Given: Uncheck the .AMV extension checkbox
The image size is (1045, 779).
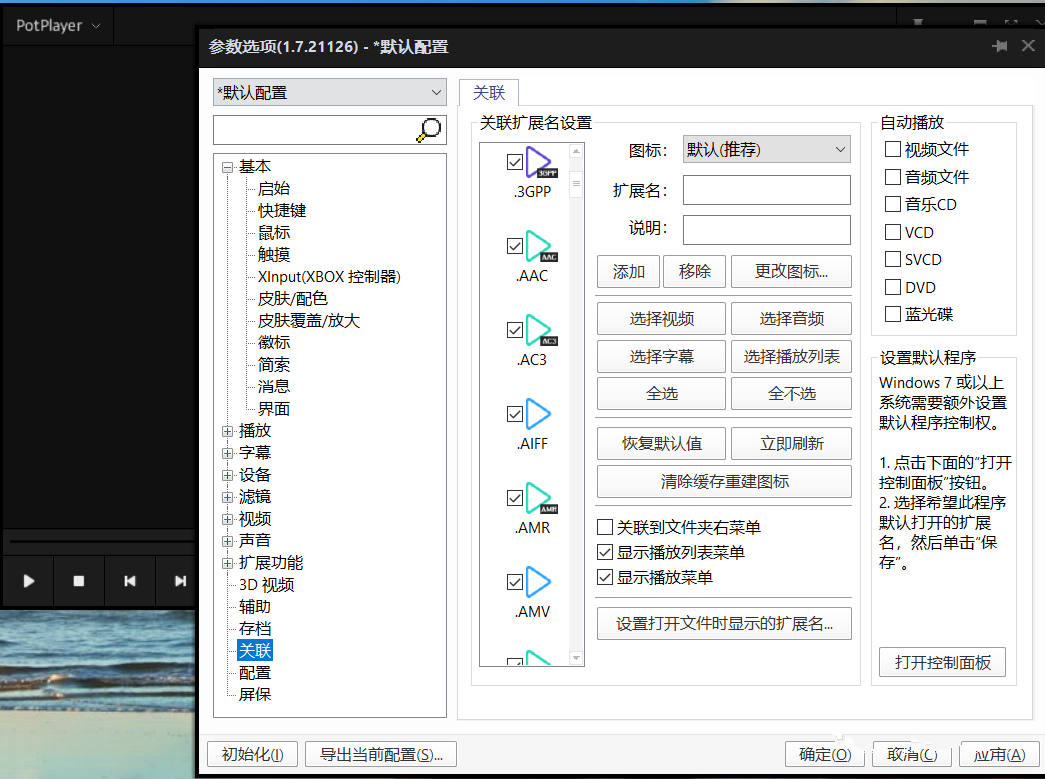Looking at the screenshot, I should (x=515, y=582).
